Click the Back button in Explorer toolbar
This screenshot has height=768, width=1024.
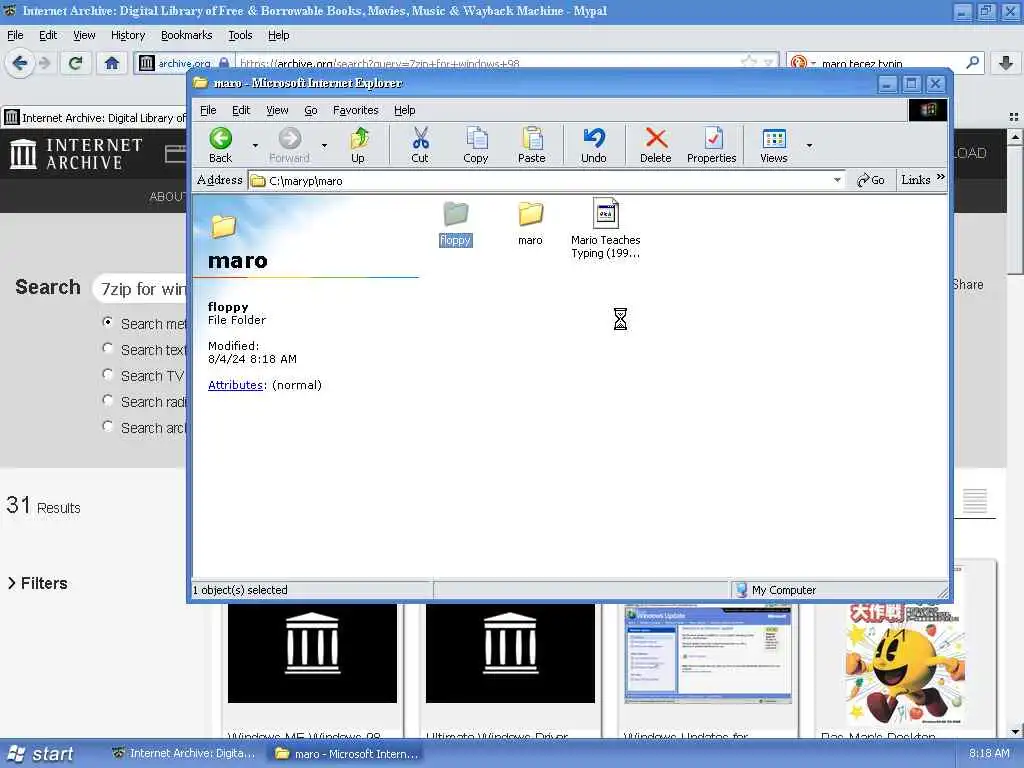coord(221,145)
